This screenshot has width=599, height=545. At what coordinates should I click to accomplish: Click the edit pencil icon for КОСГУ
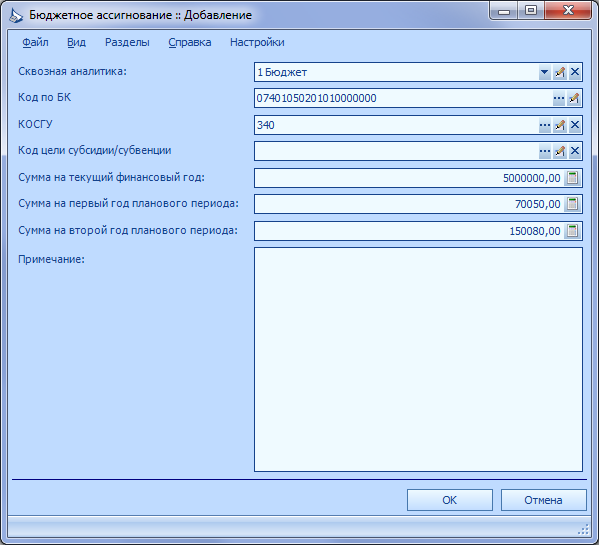[x=560, y=125]
